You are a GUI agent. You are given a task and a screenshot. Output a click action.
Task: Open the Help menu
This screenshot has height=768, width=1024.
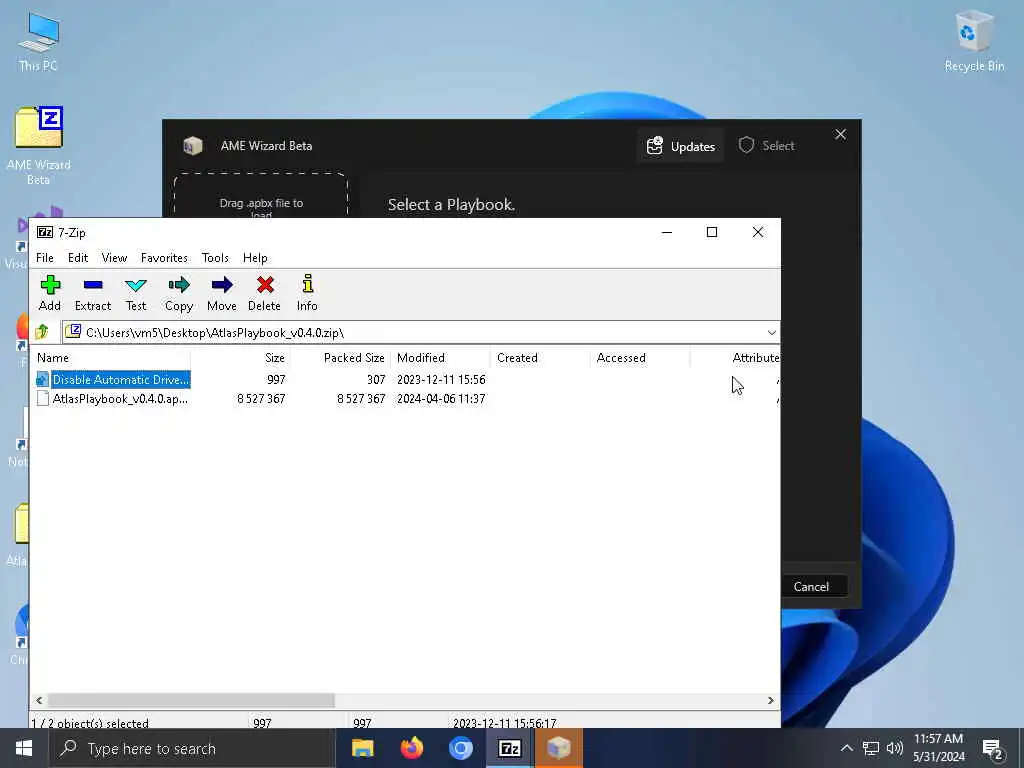[255, 258]
